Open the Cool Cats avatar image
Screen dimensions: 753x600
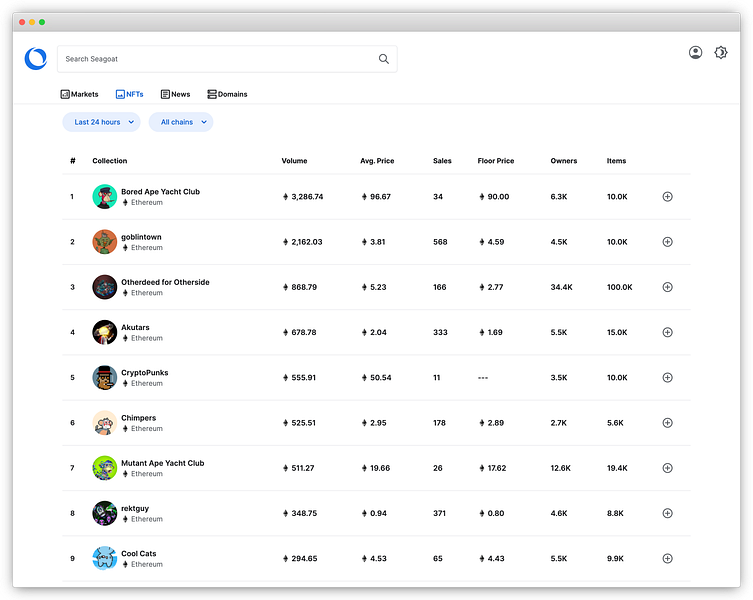click(105, 558)
